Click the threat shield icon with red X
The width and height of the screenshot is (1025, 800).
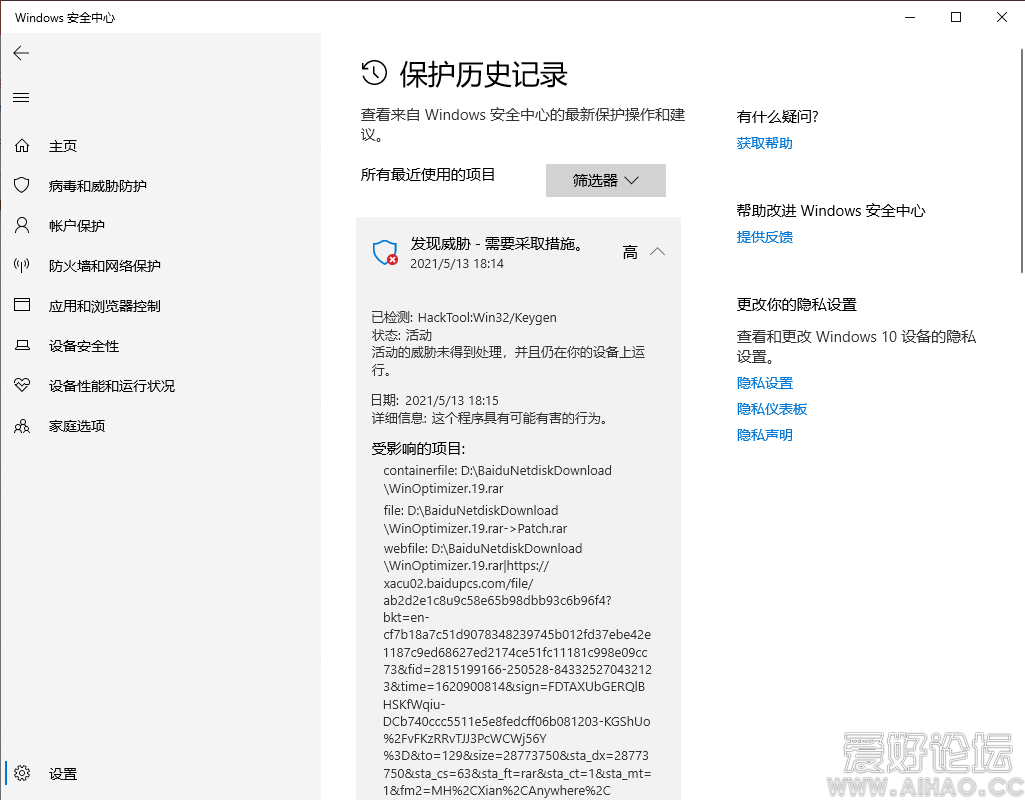tap(385, 252)
